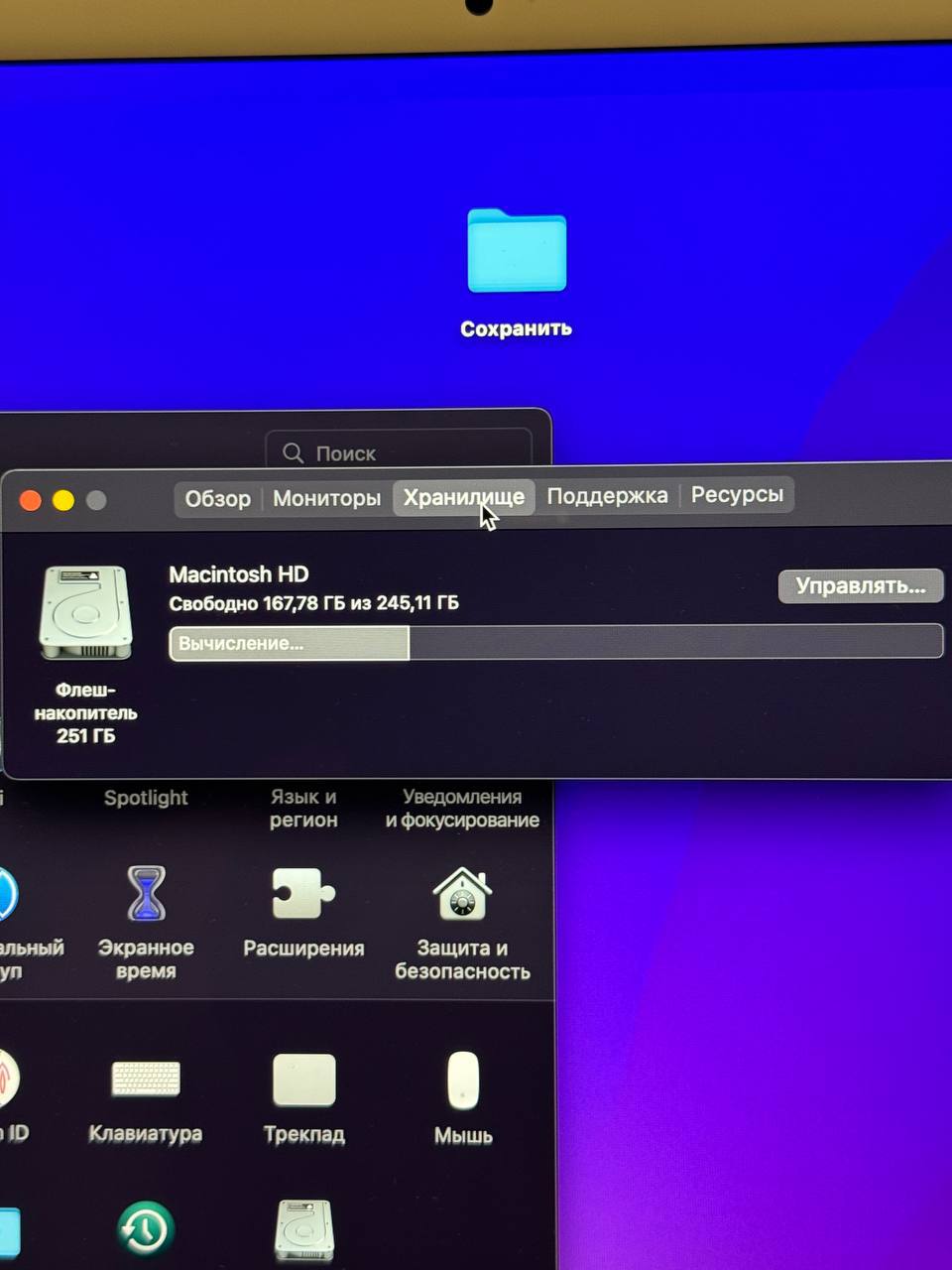Image resolution: width=952 pixels, height=1270 pixels.
Task: Click the Сохранить folder name label
Action: (x=517, y=328)
